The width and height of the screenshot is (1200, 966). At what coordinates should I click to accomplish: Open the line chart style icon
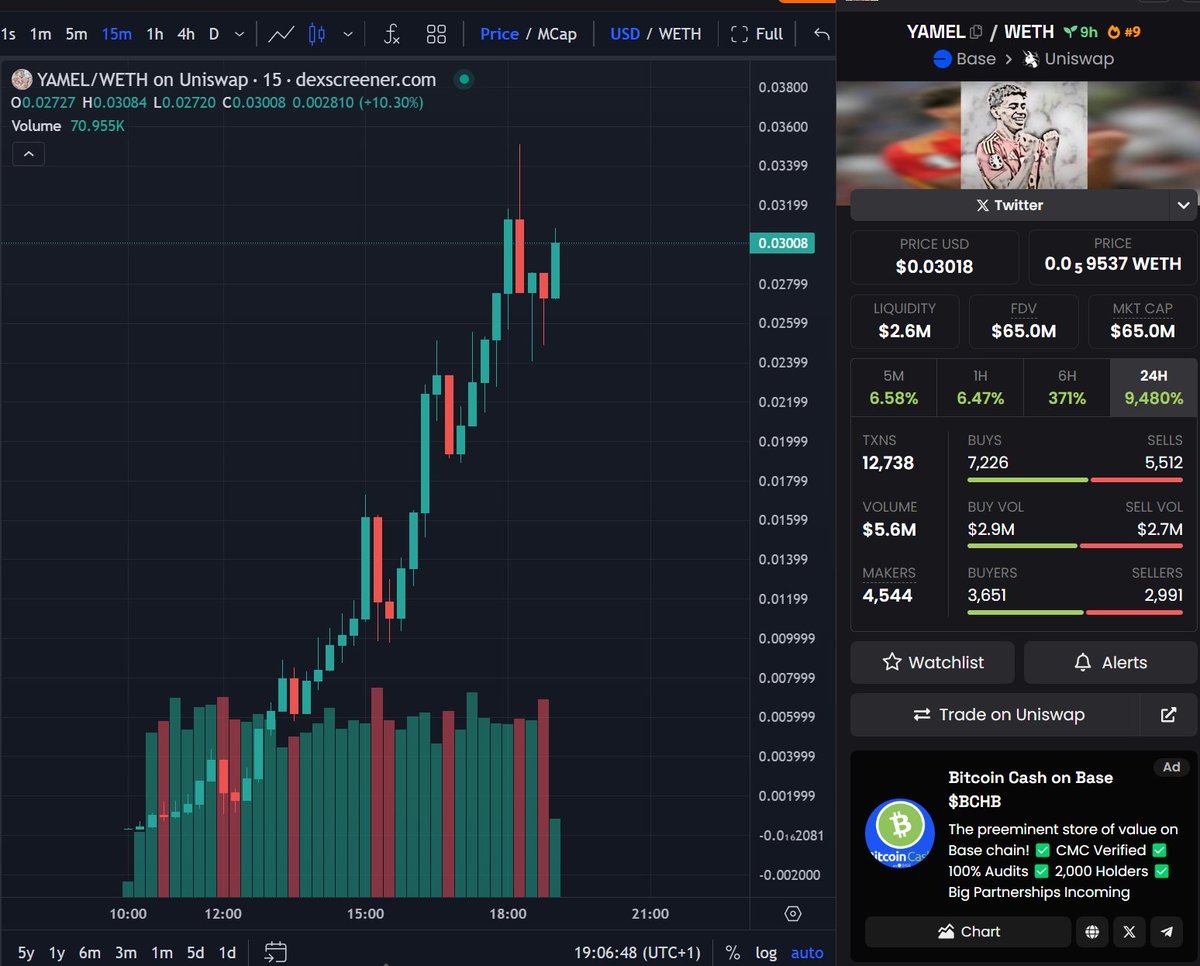(281, 34)
